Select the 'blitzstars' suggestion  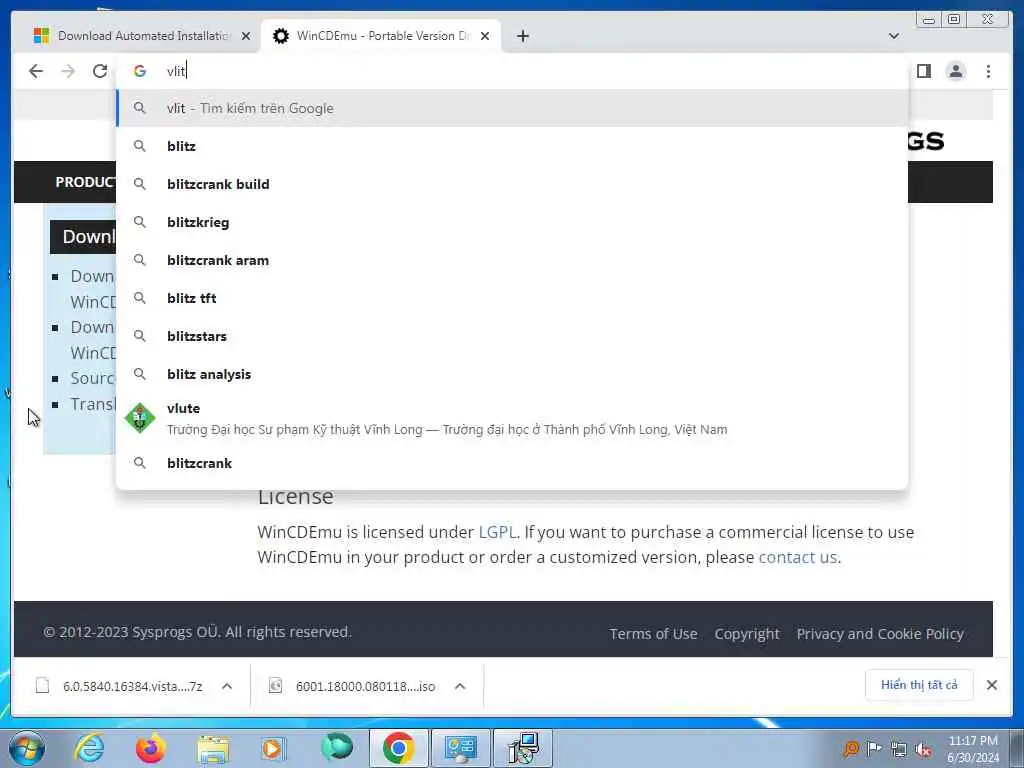point(512,336)
